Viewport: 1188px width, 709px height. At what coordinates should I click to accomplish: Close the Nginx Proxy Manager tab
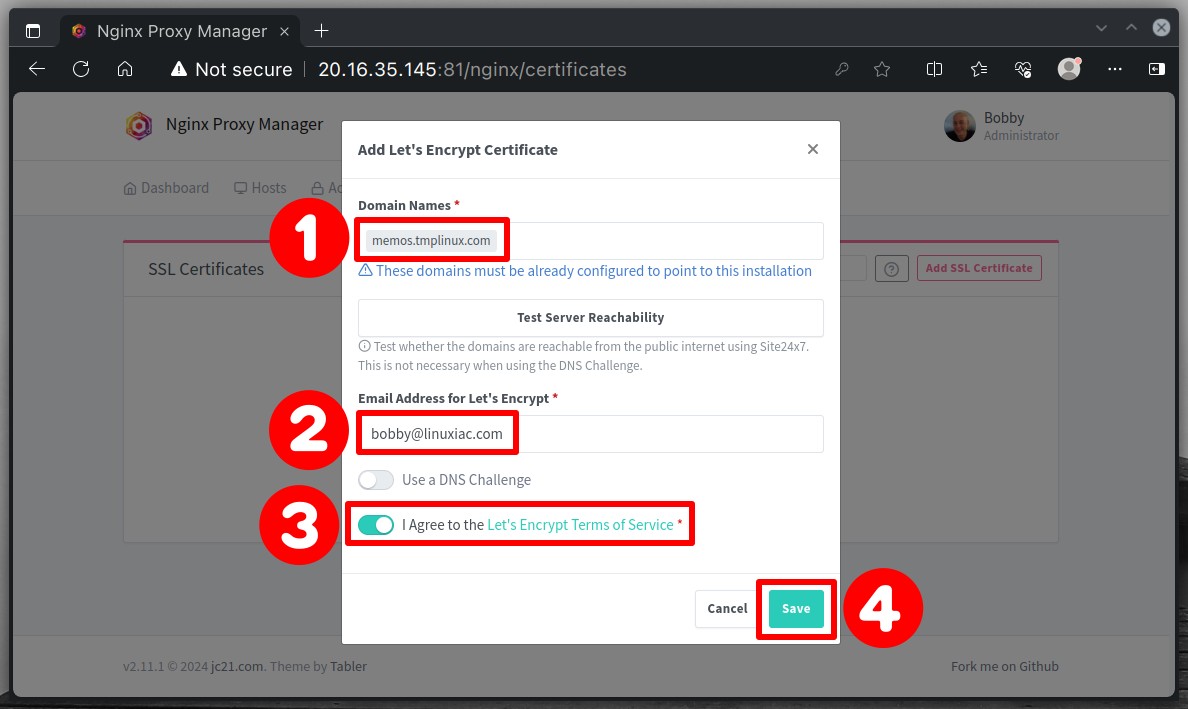click(284, 31)
